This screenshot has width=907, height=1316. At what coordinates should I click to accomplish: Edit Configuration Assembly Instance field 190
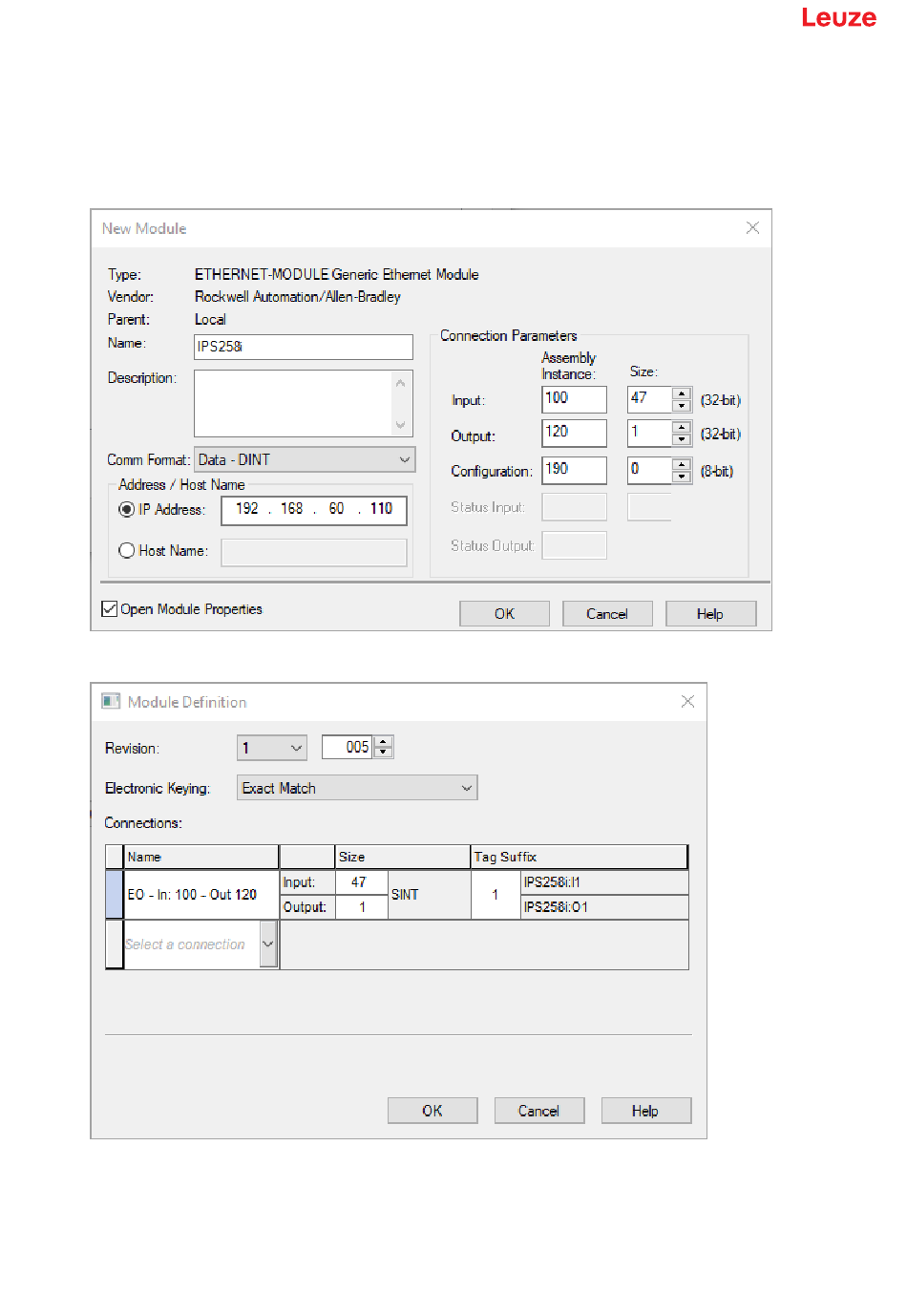[x=574, y=470]
